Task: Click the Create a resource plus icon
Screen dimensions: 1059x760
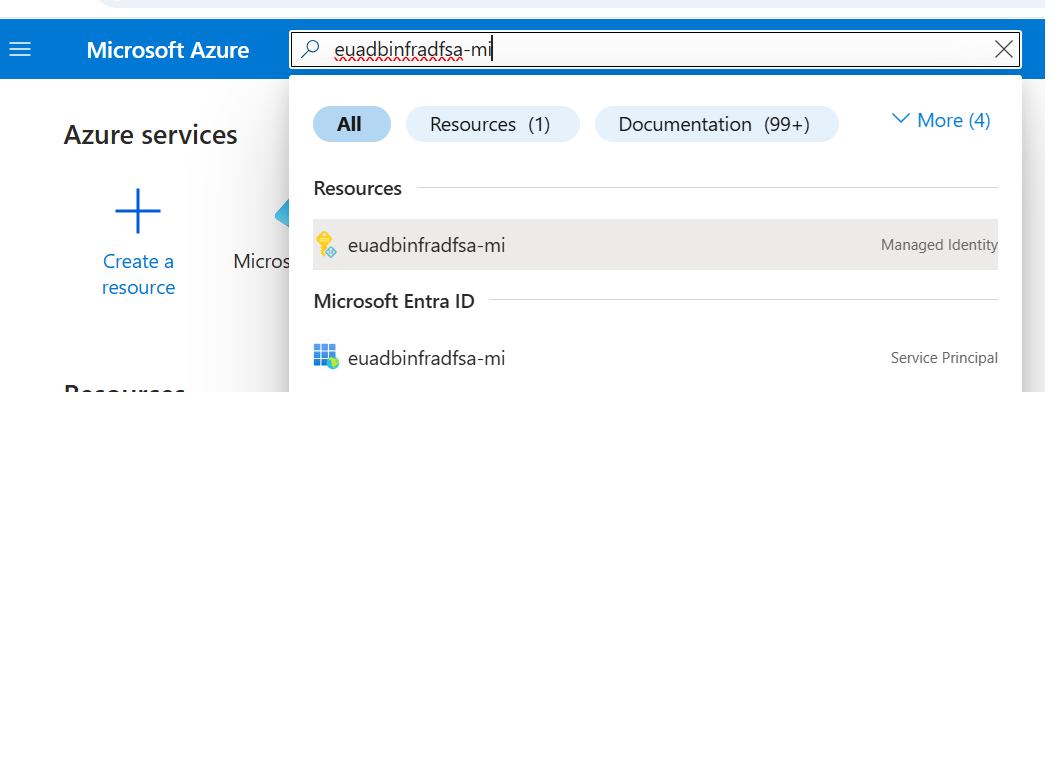Action: (x=138, y=211)
